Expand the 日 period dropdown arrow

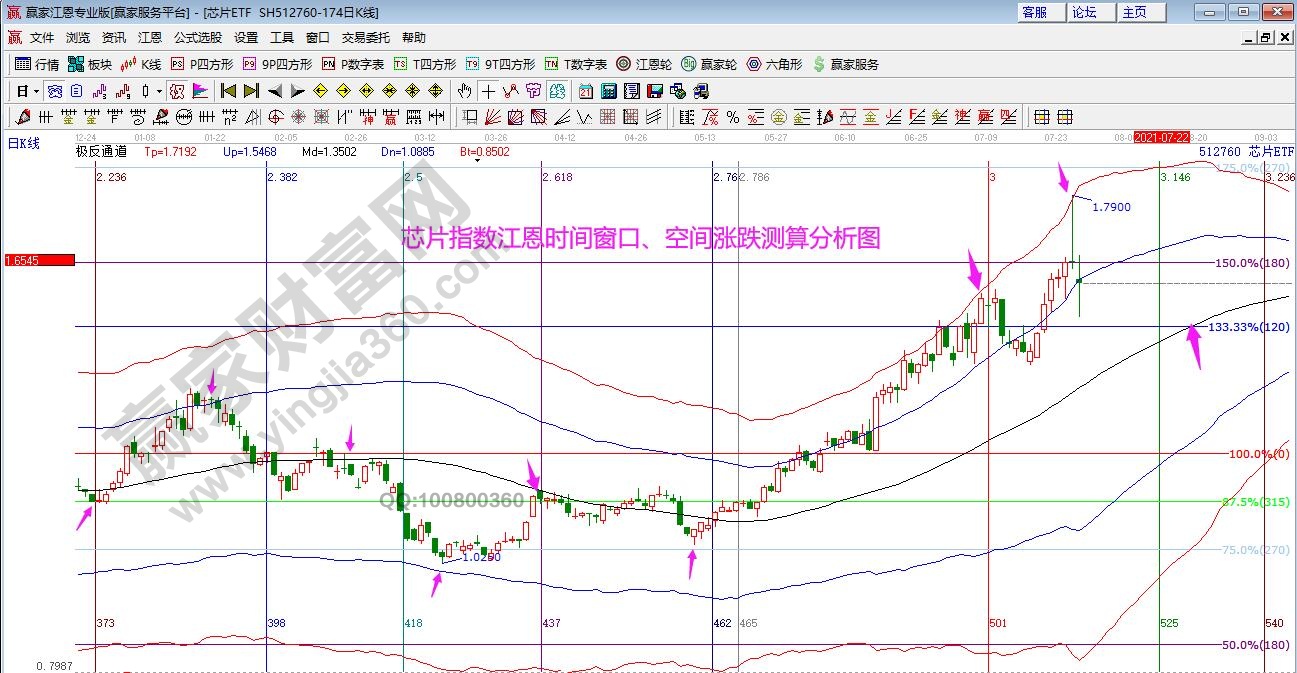(x=36, y=91)
